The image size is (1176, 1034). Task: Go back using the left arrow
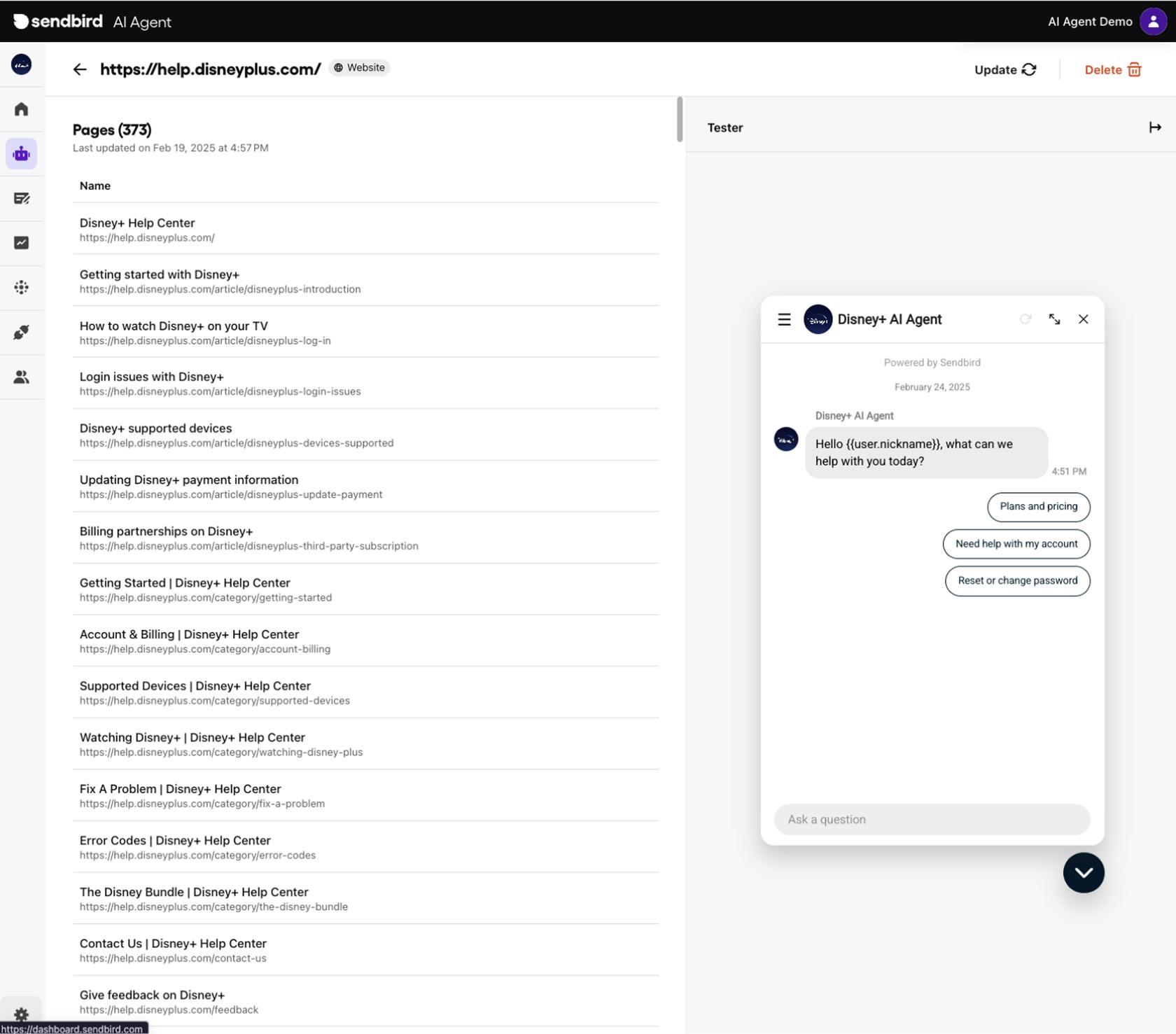80,69
